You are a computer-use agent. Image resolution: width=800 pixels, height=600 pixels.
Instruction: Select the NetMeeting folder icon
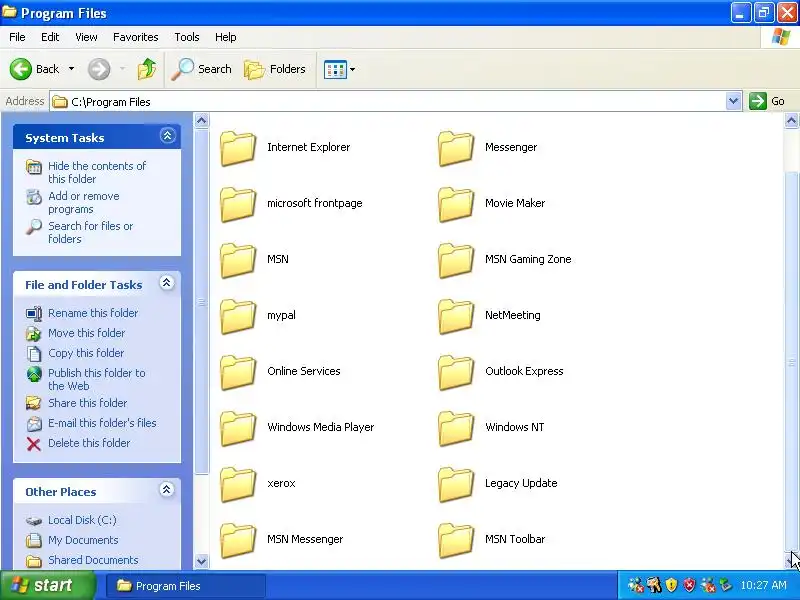tap(456, 316)
